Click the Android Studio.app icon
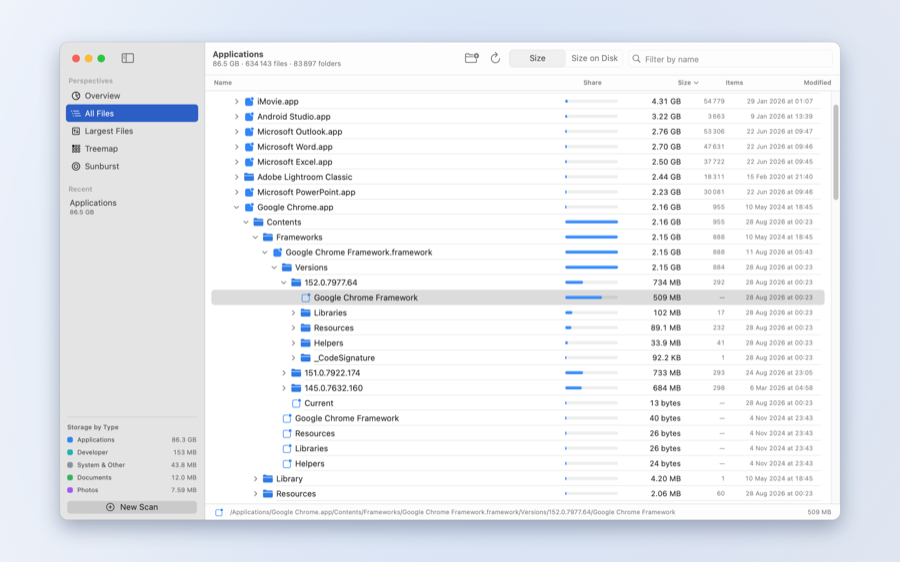This screenshot has height=562, width=900. [x=249, y=117]
